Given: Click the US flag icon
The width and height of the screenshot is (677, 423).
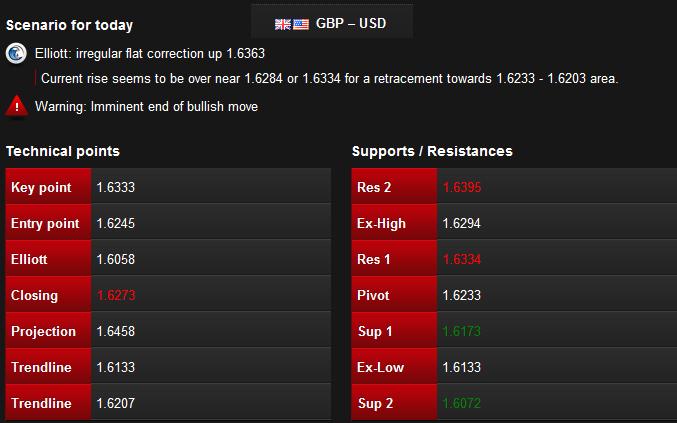Looking at the screenshot, I should pos(301,24).
